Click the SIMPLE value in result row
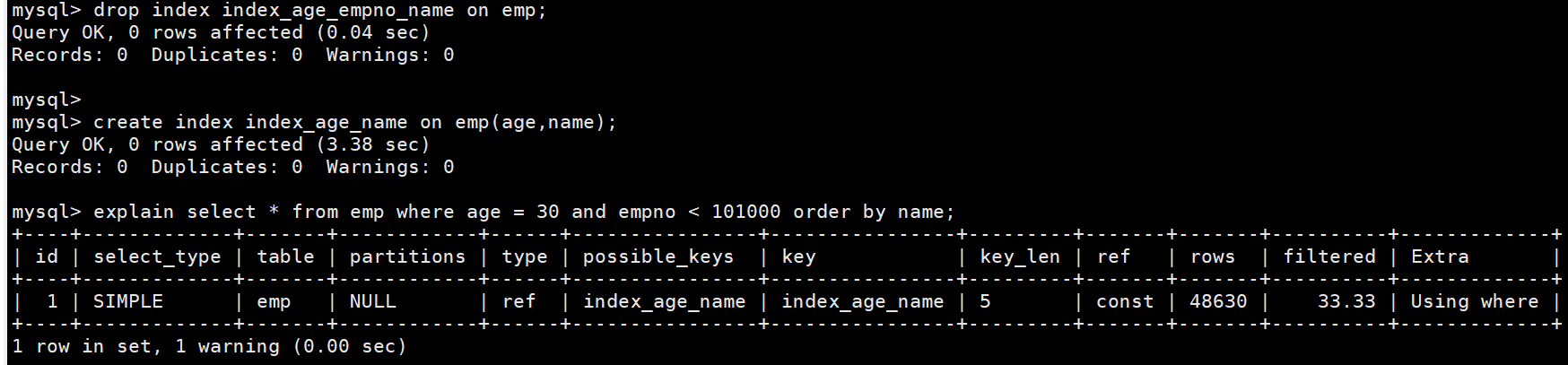Viewport: 1568px width, 365px height. 128,302
